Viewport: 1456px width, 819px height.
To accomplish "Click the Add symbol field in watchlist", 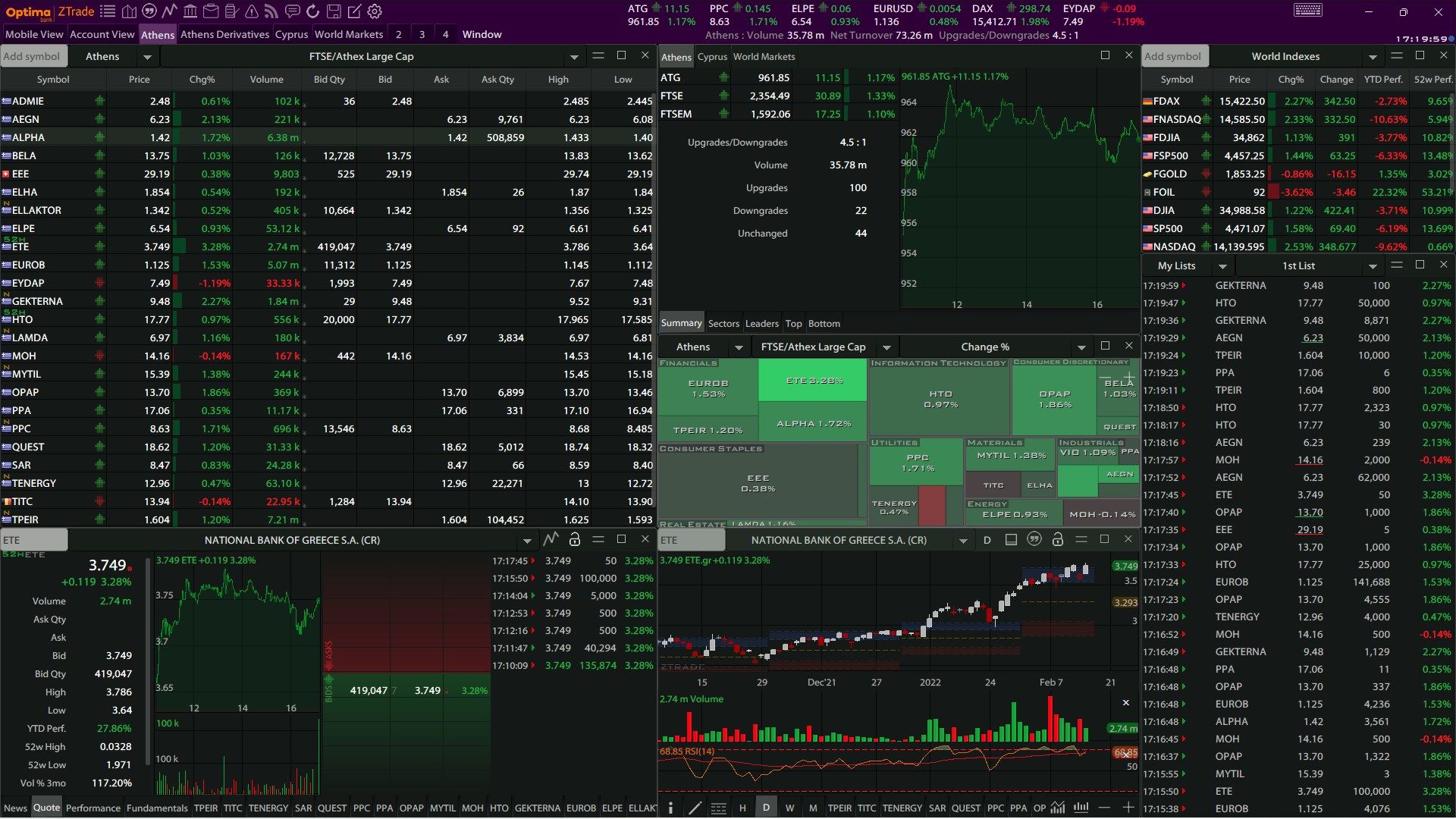I will click(34, 56).
